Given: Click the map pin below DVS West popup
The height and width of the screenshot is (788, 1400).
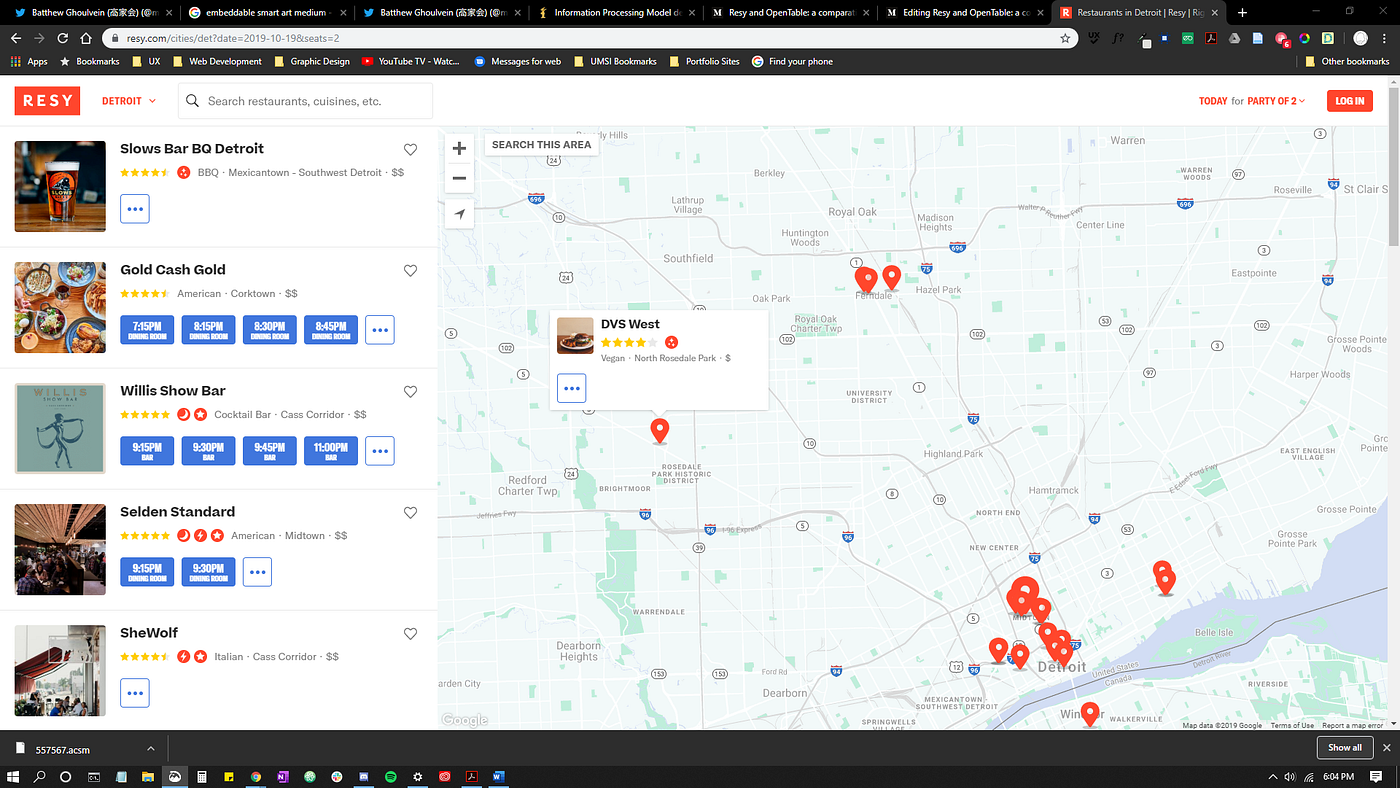Looking at the screenshot, I should click(659, 431).
